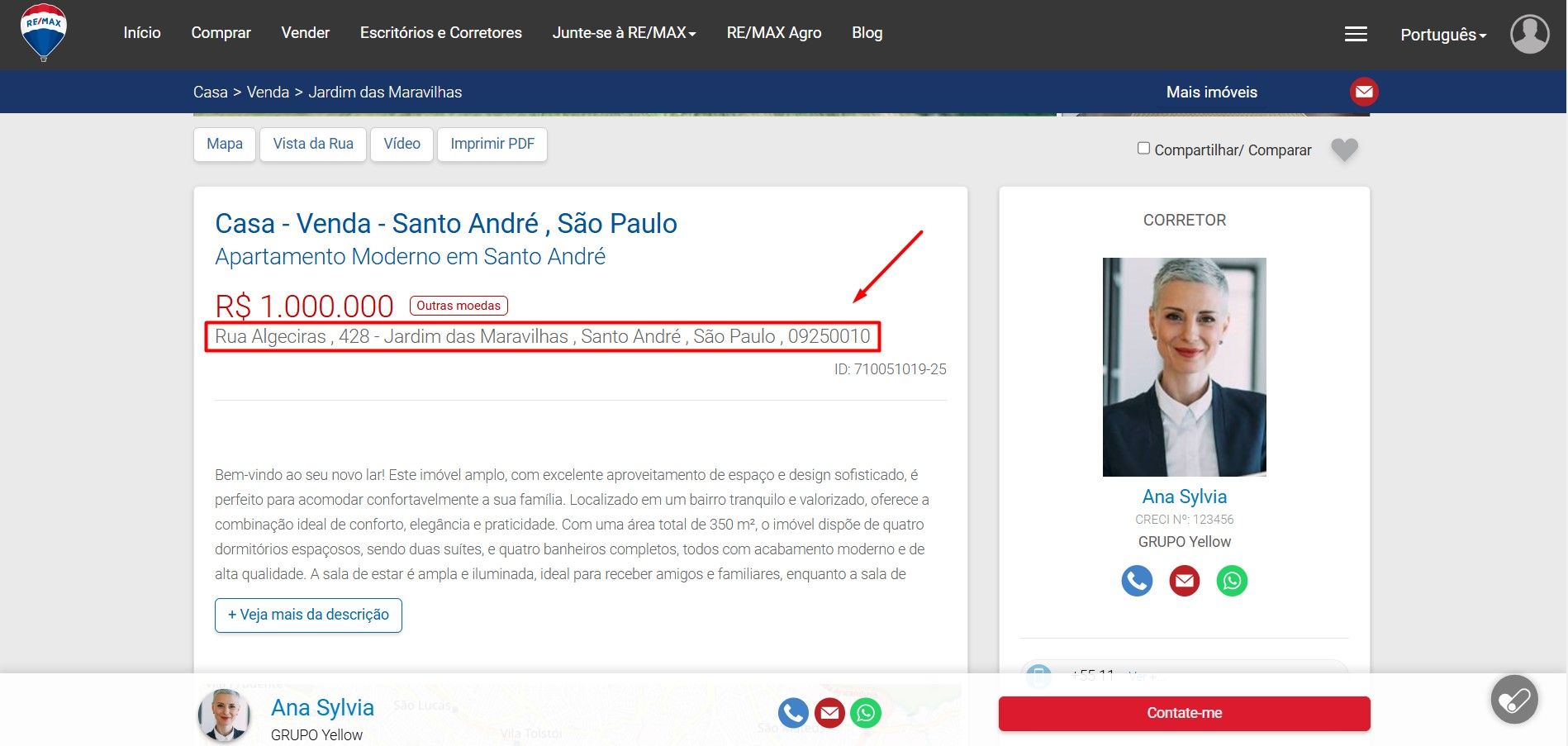Click the RE/MAX balloon logo
This screenshot has height=746, width=1568.
tap(44, 32)
